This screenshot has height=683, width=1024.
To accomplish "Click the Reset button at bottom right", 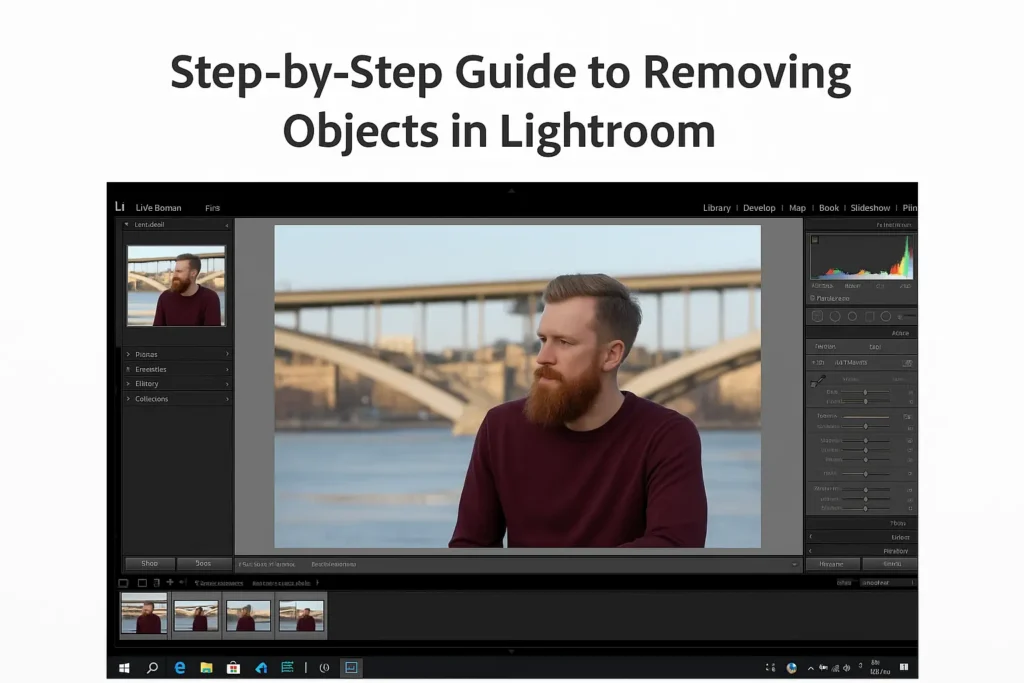I will 892,563.
